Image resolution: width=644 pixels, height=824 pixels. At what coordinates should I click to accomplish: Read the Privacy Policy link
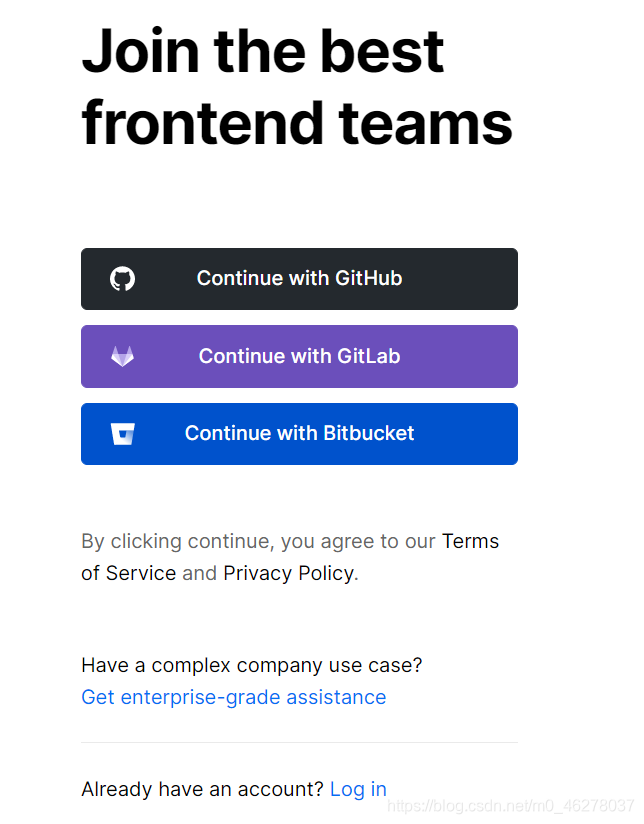click(288, 573)
